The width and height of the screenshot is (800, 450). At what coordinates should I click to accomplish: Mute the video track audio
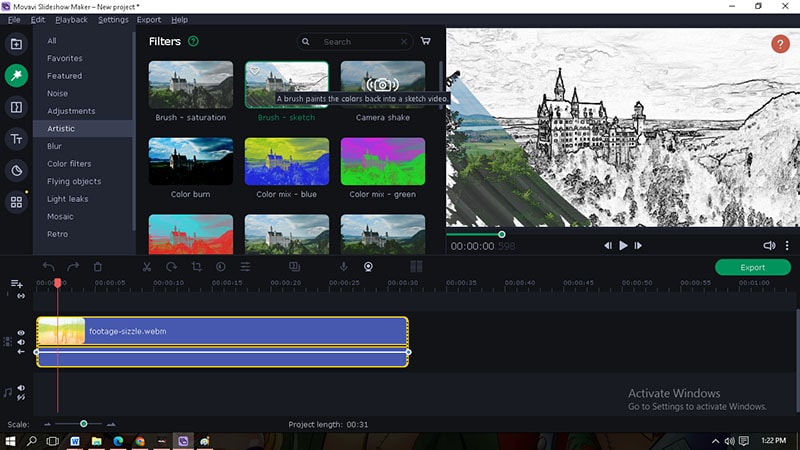21,342
